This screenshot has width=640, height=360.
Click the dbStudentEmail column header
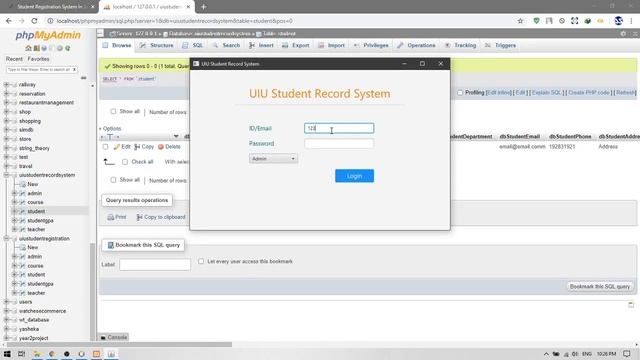pyautogui.click(x=519, y=136)
